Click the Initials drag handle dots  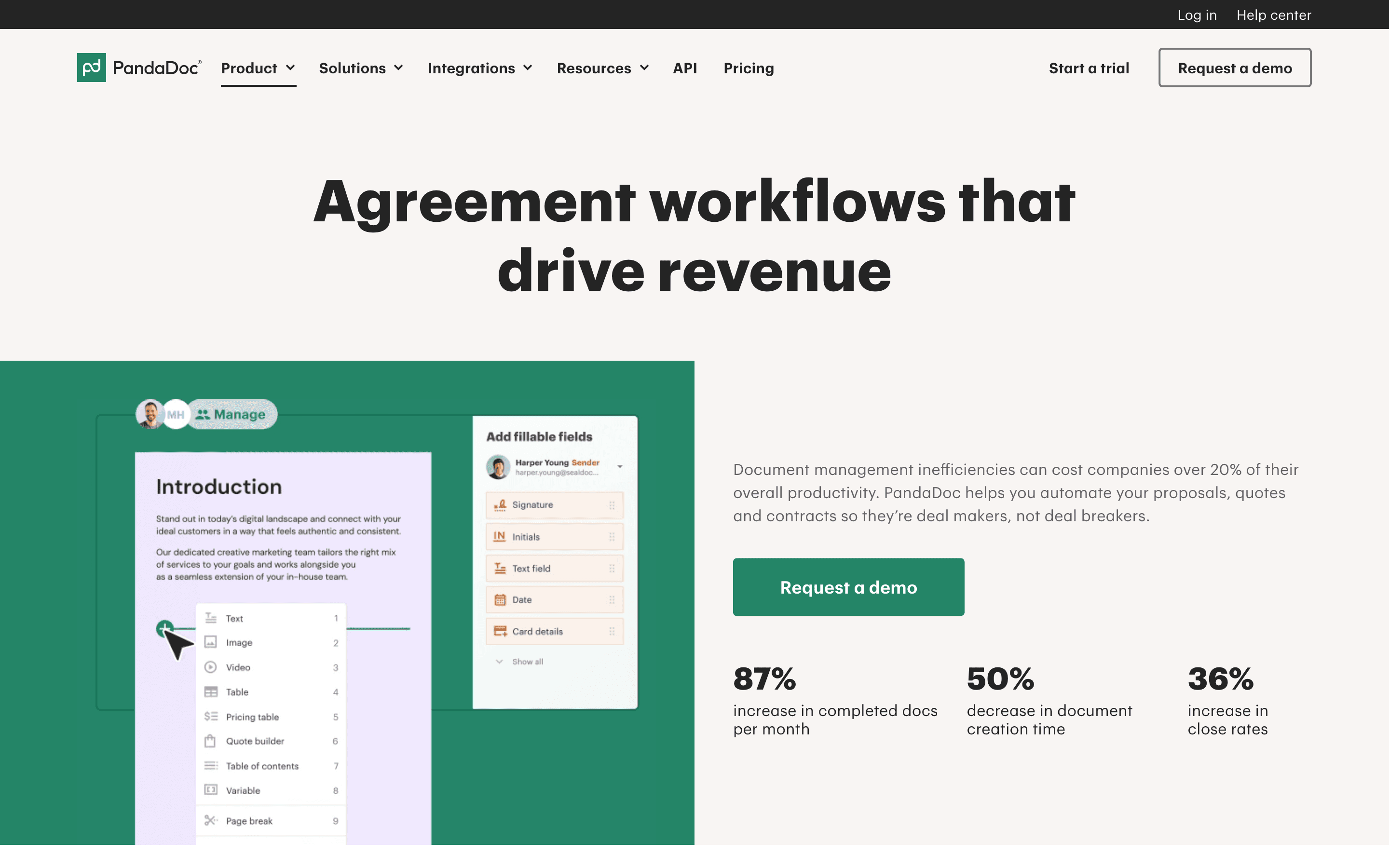(612, 537)
